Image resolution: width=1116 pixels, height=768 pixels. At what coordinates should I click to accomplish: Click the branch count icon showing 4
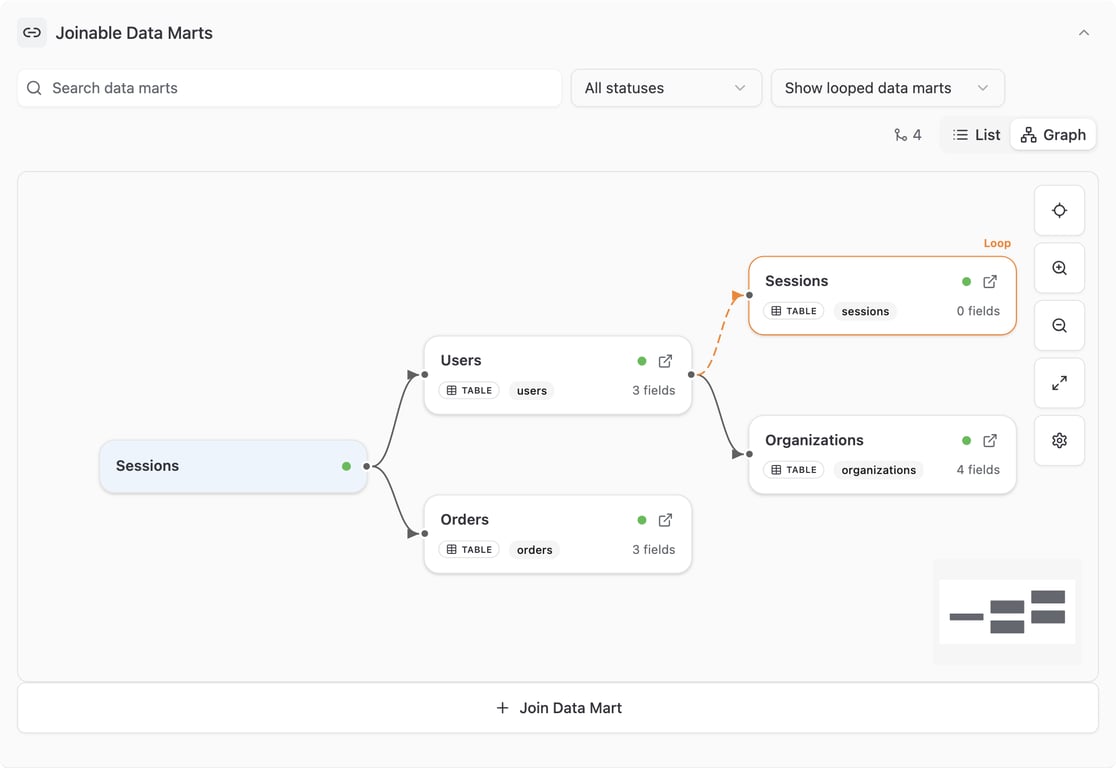coord(900,135)
